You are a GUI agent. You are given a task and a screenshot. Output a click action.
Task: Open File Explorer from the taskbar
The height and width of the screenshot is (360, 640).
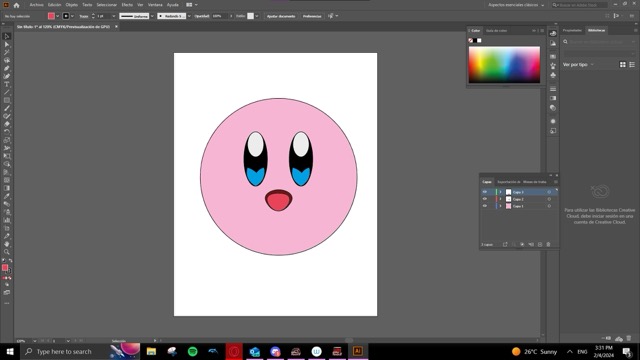click(151, 351)
